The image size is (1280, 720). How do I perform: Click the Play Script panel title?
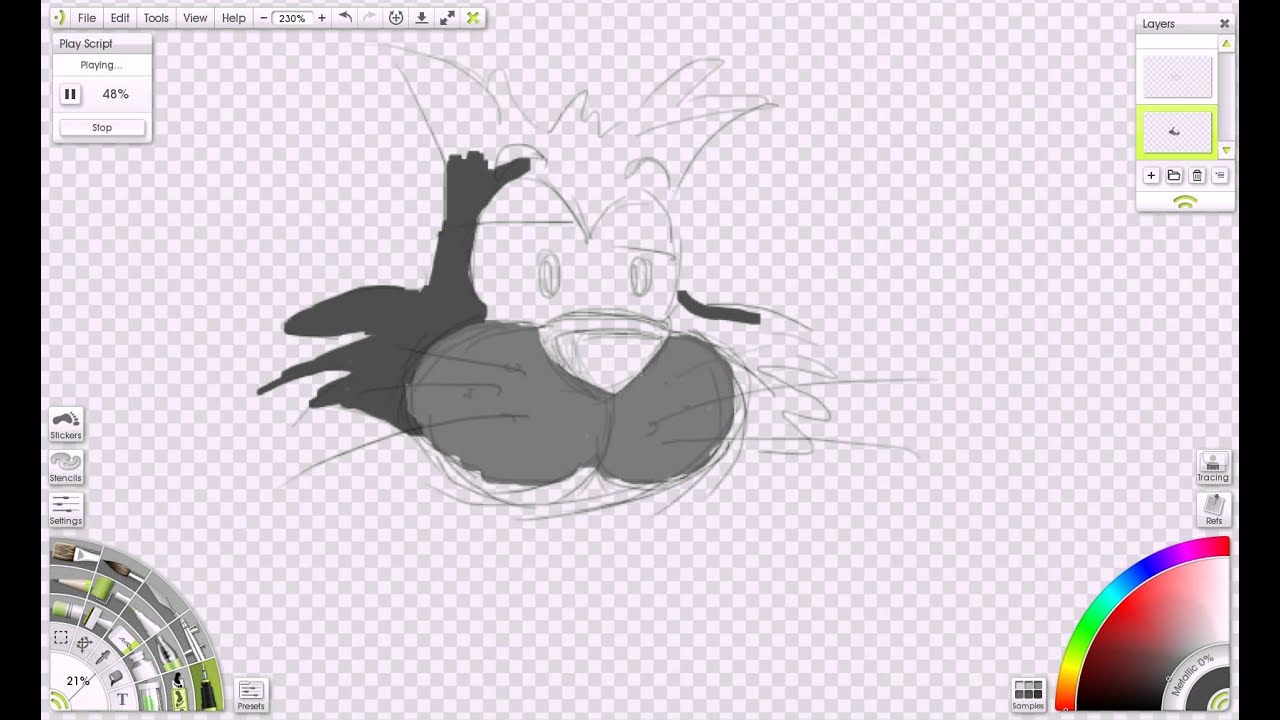pyautogui.click(x=86, y=44)
